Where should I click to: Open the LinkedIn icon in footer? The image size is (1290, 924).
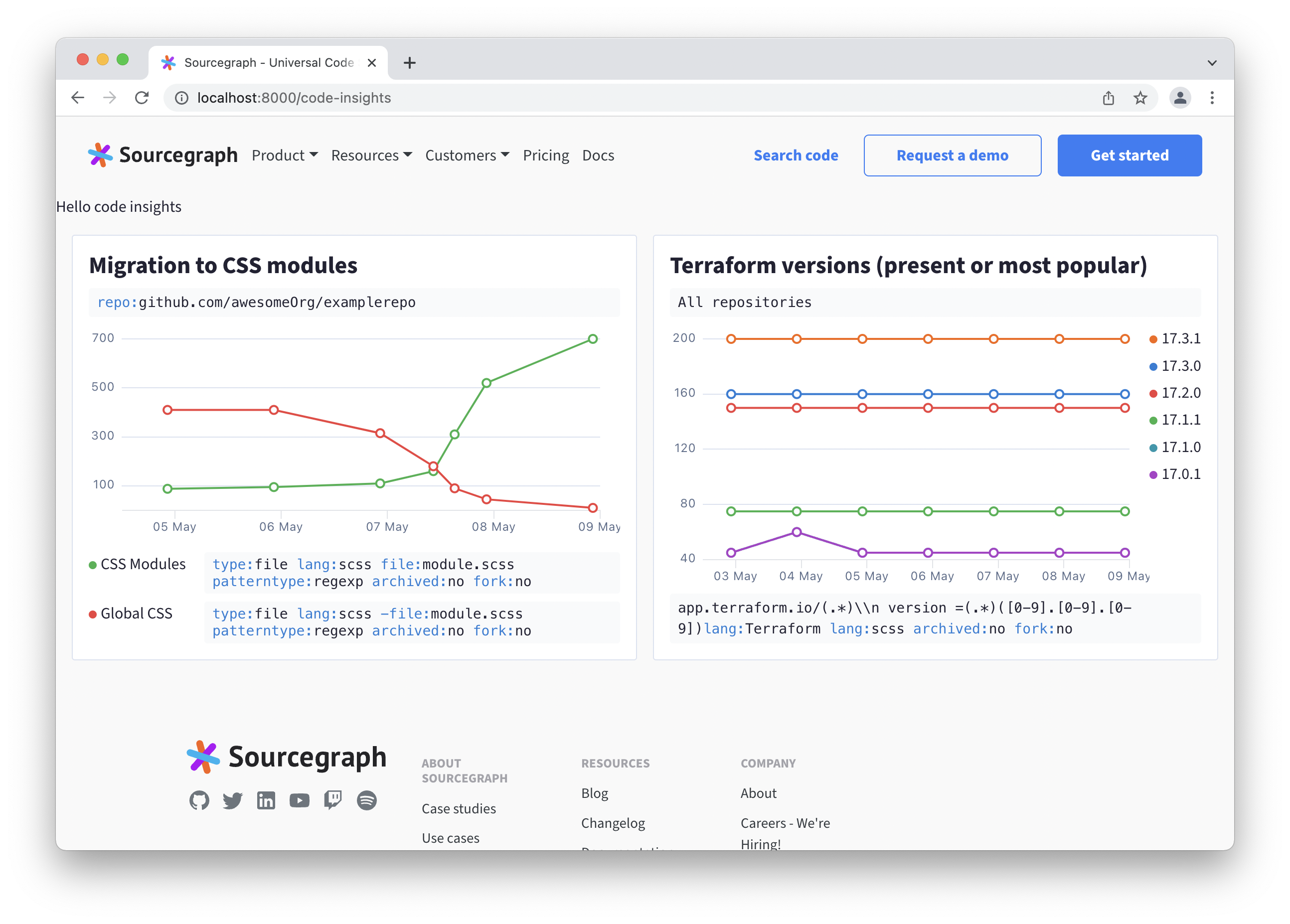tap(266, 800)
